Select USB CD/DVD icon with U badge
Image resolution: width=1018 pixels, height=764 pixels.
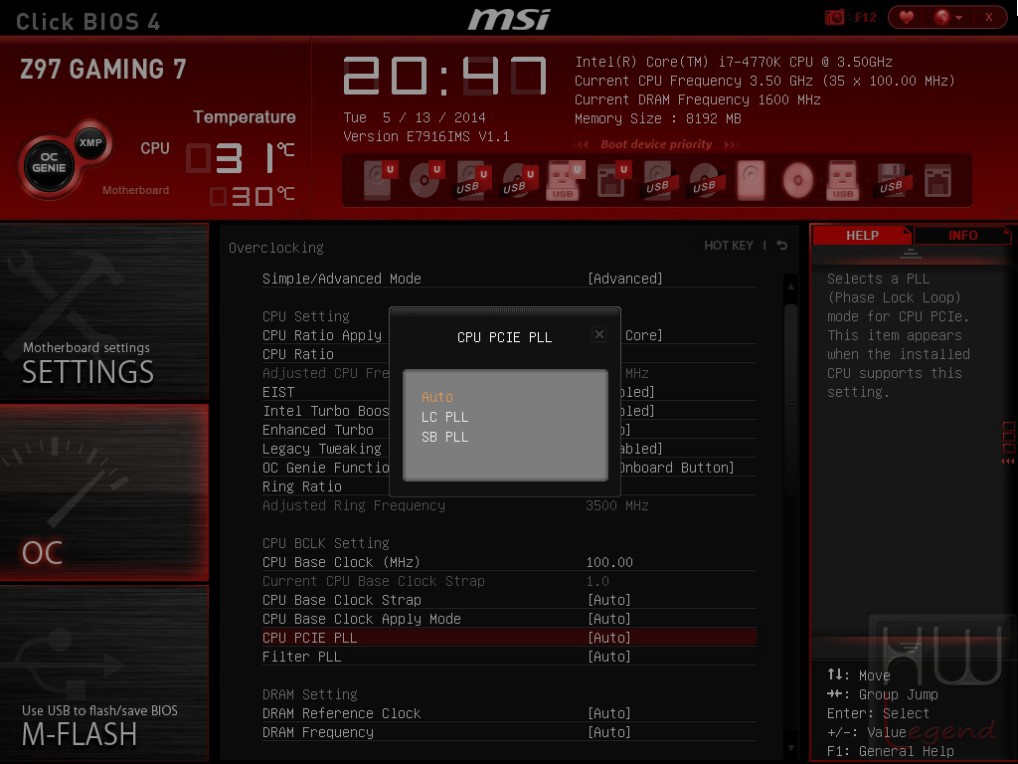519,180
